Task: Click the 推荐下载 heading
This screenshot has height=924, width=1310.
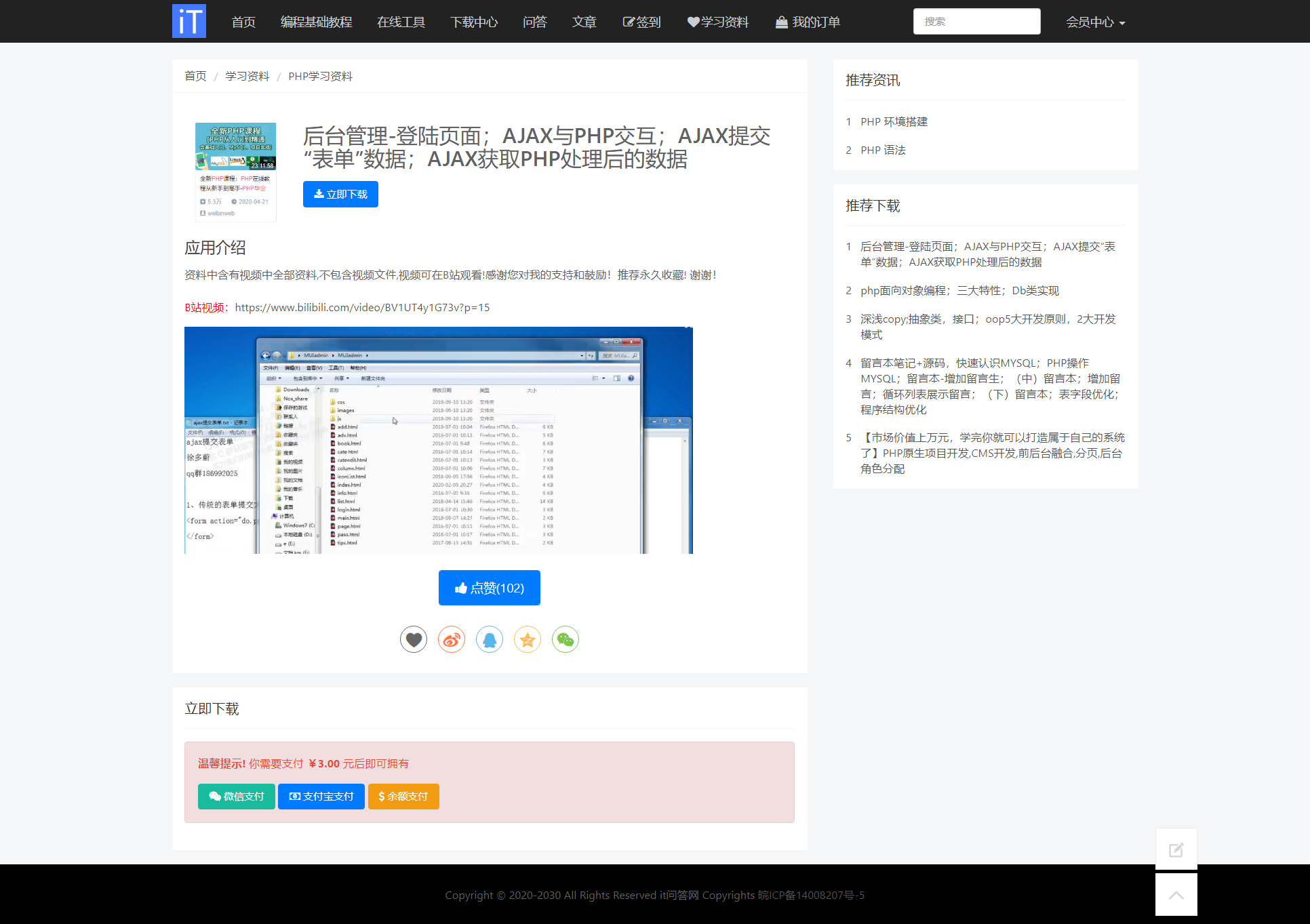Action: (x=873, y=205)
